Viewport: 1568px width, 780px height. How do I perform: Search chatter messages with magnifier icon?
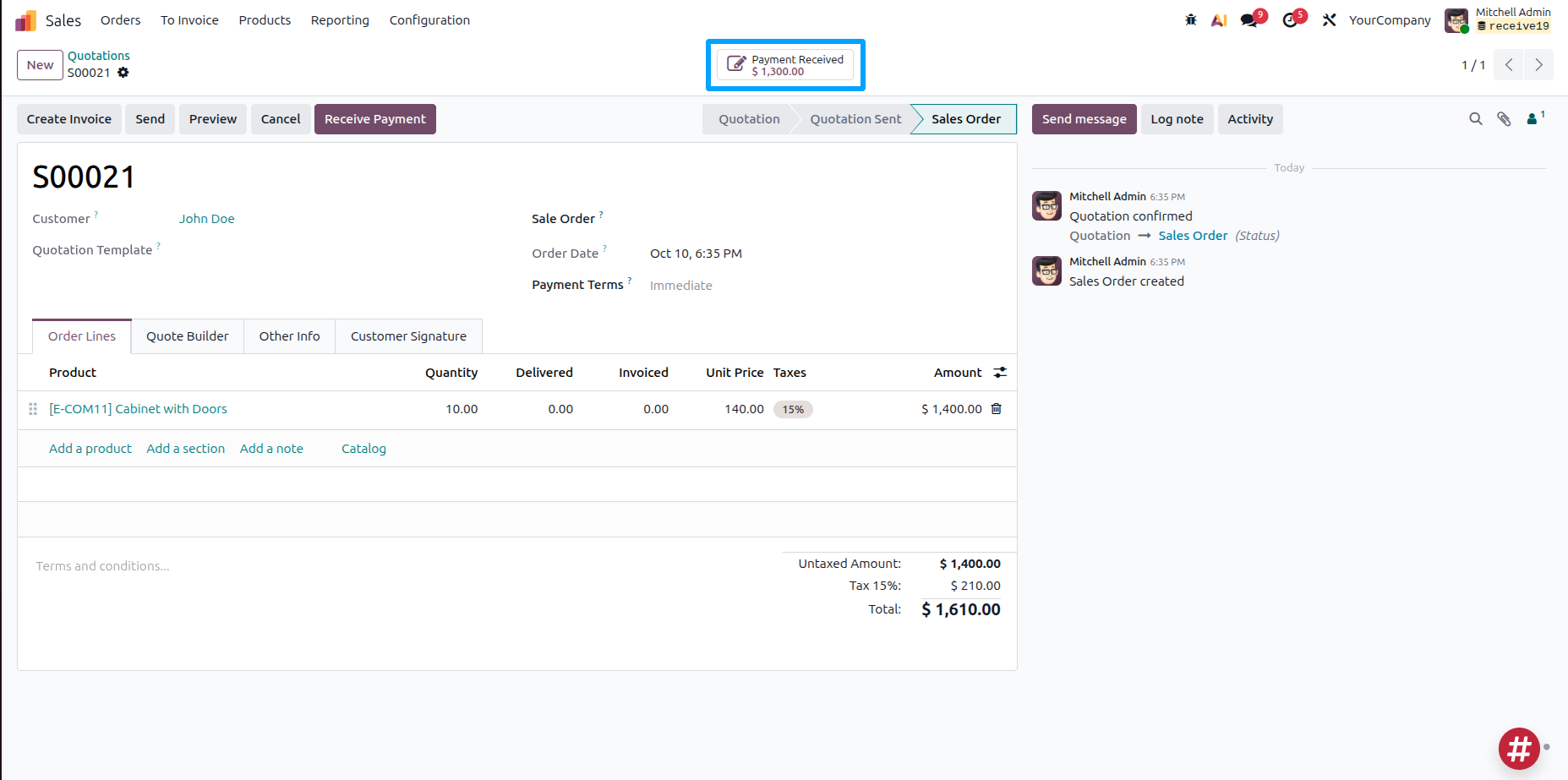(1476, 119)
